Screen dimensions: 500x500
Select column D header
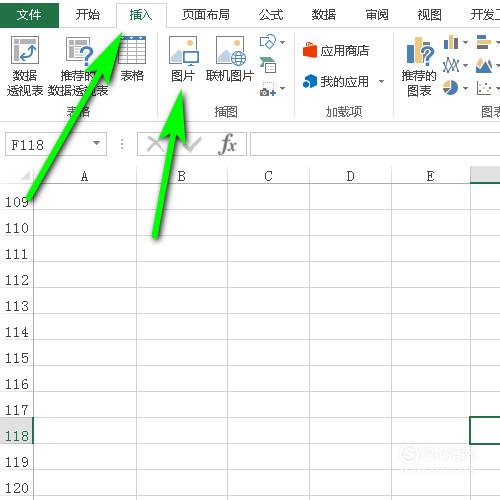(350, 175)
